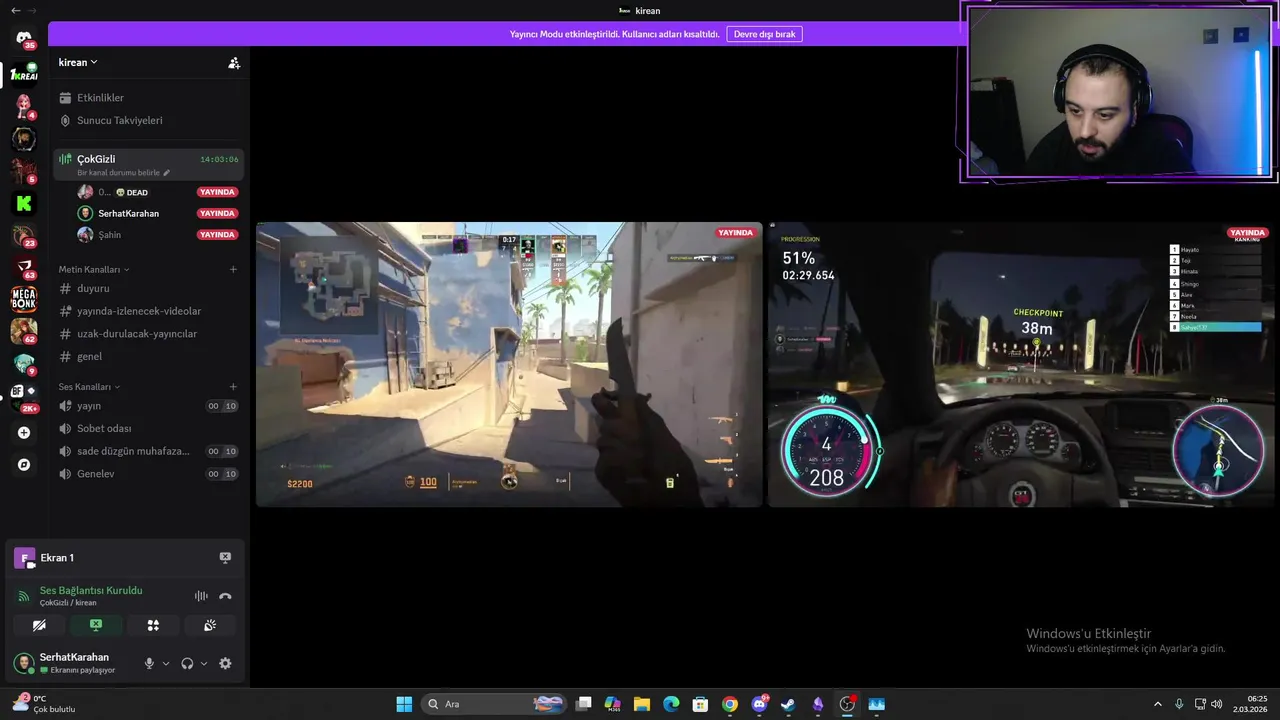The image size is (1280, 720).
Task: Open Steam from the taskbar
Action: point(788,704)
